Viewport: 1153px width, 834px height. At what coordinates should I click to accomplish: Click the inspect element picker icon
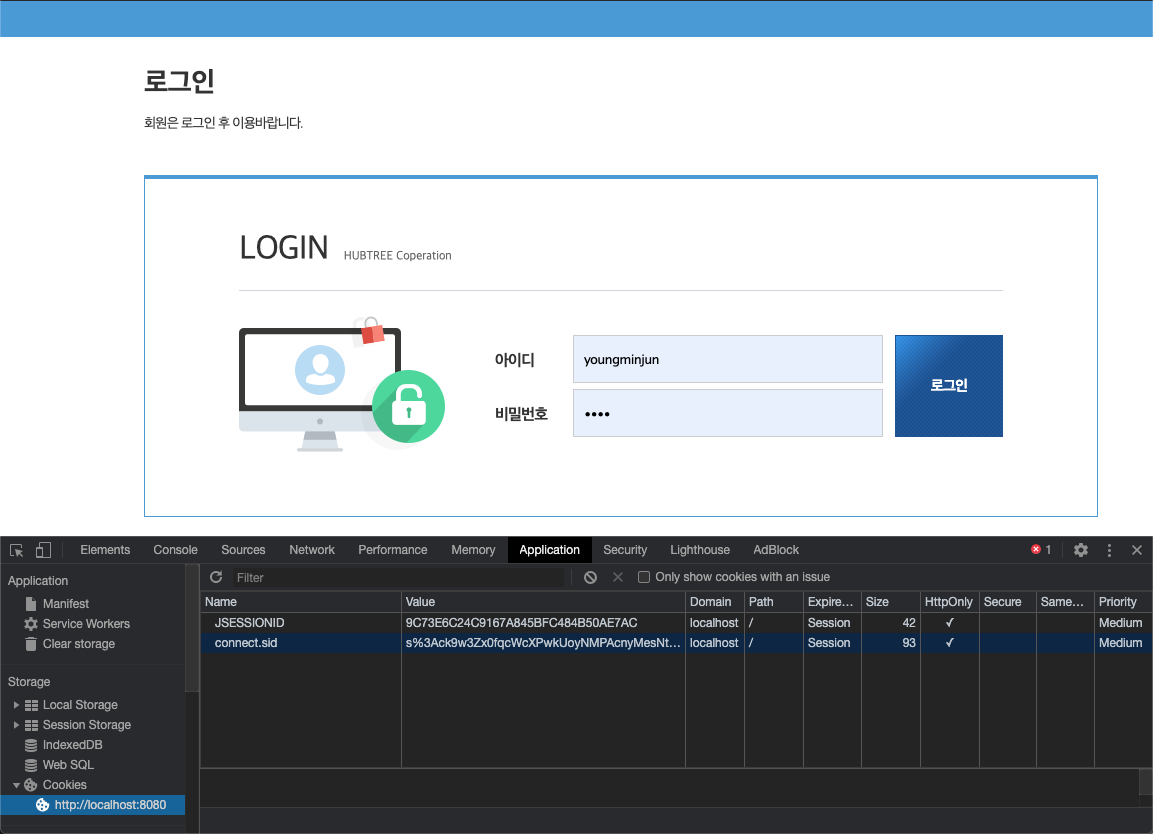(x=17, y=550)
